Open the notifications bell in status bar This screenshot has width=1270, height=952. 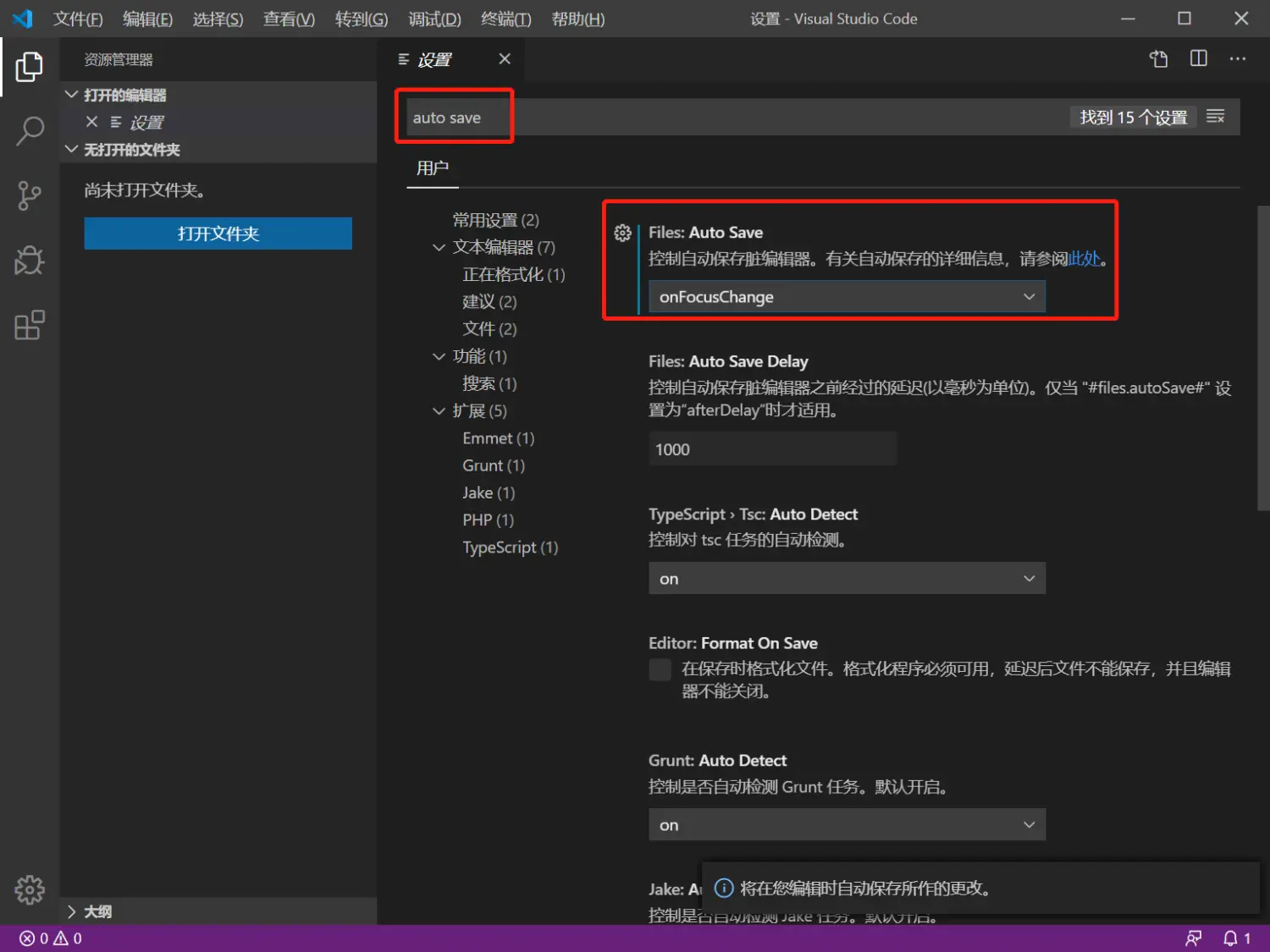click(x=1236, y=938)
